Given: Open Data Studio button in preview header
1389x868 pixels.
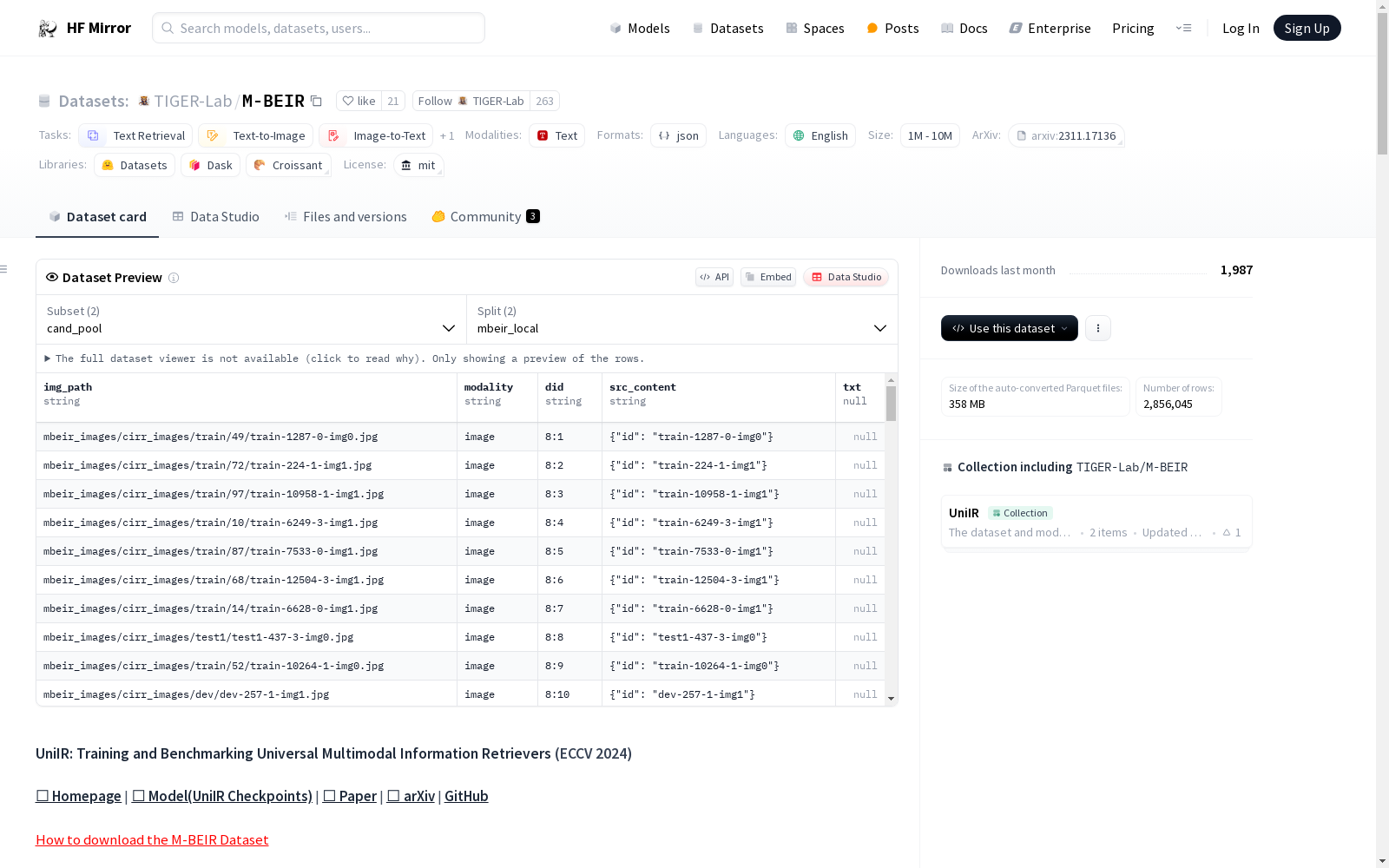Looking at the screenshot, I should click(x=846, y=277).
